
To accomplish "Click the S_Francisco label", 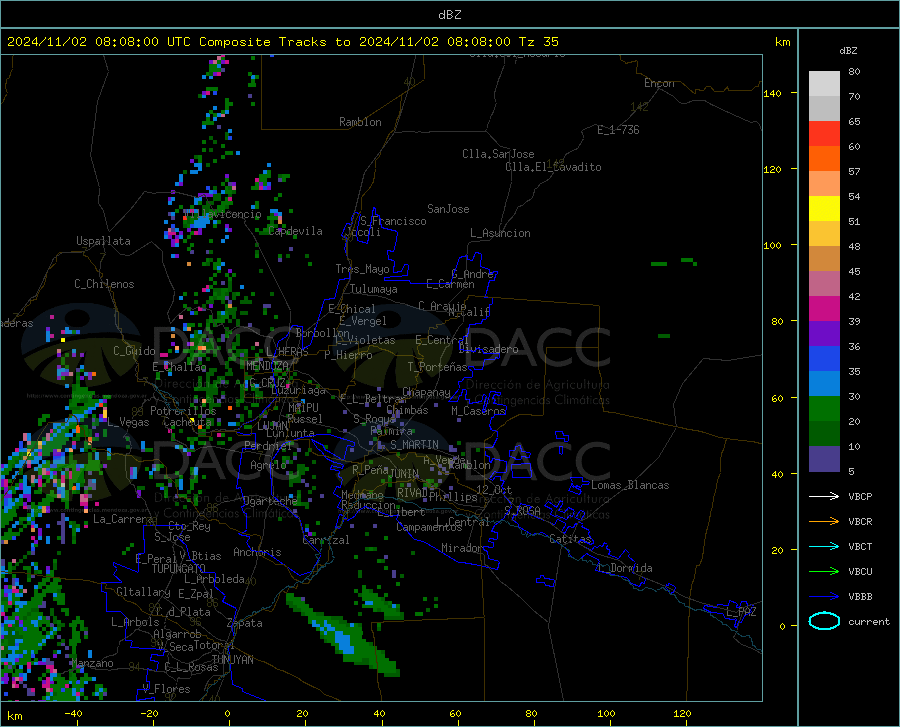I will (x=393, y=221).
